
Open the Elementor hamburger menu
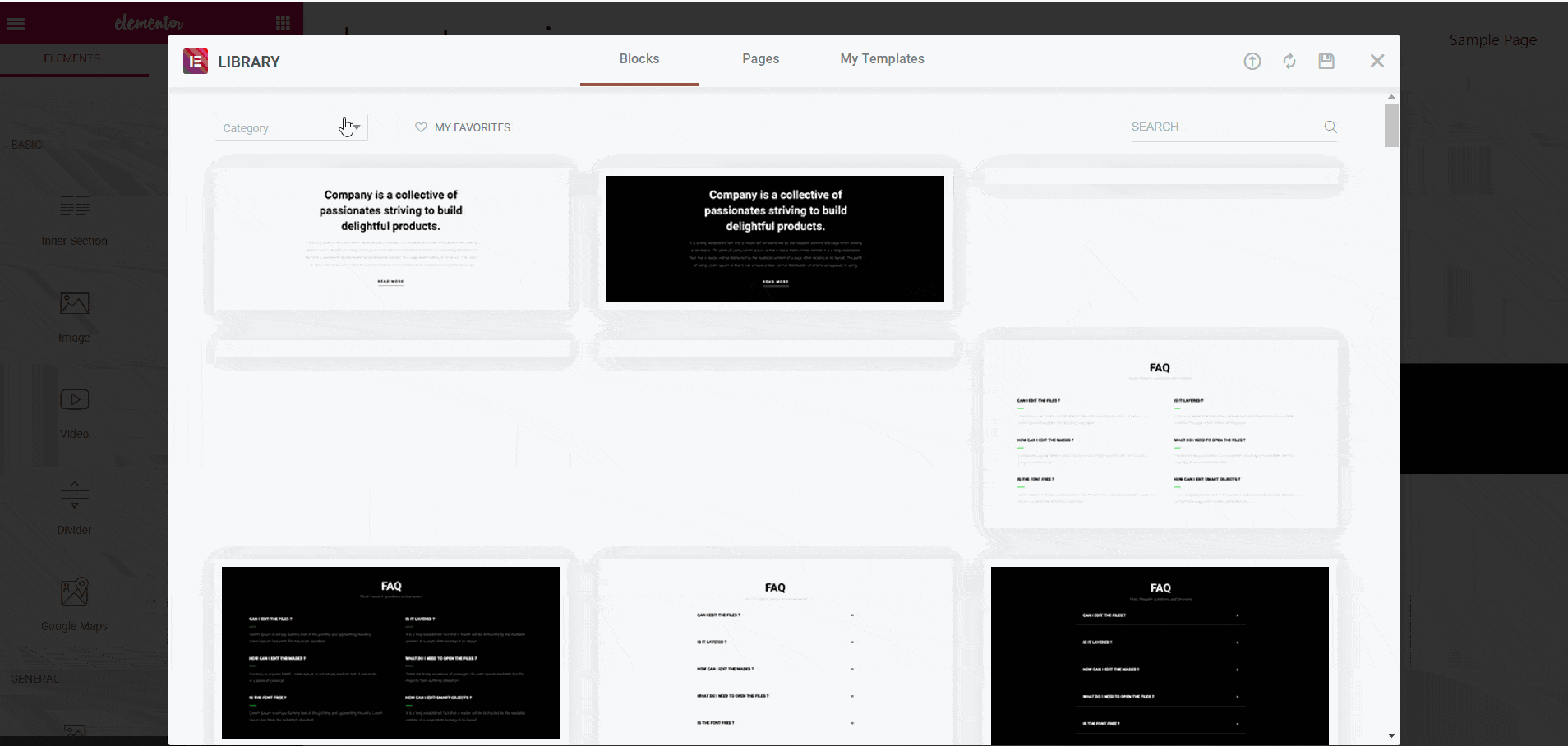(16, 22)
